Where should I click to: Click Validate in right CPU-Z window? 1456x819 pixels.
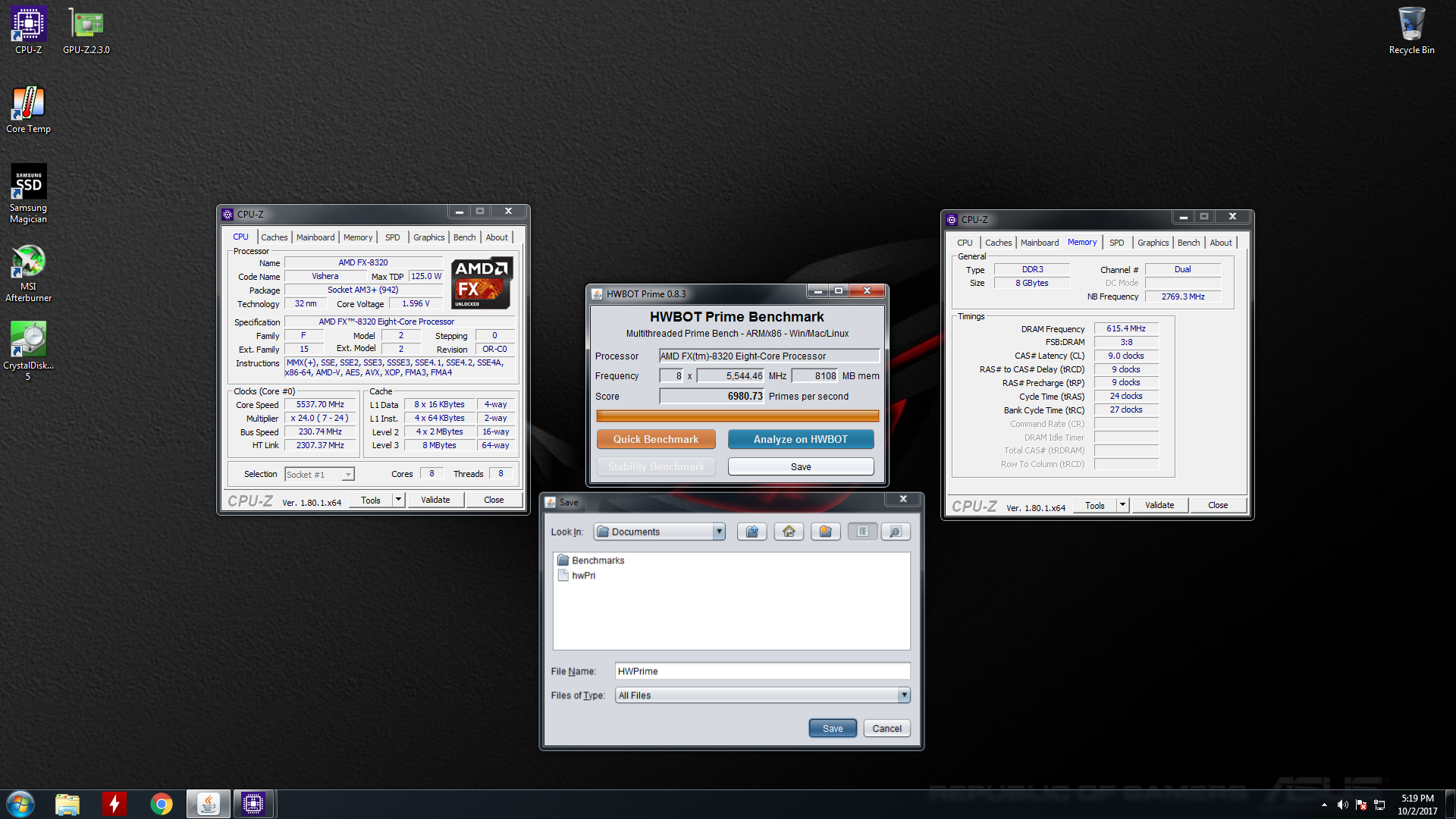point(1159,505)
